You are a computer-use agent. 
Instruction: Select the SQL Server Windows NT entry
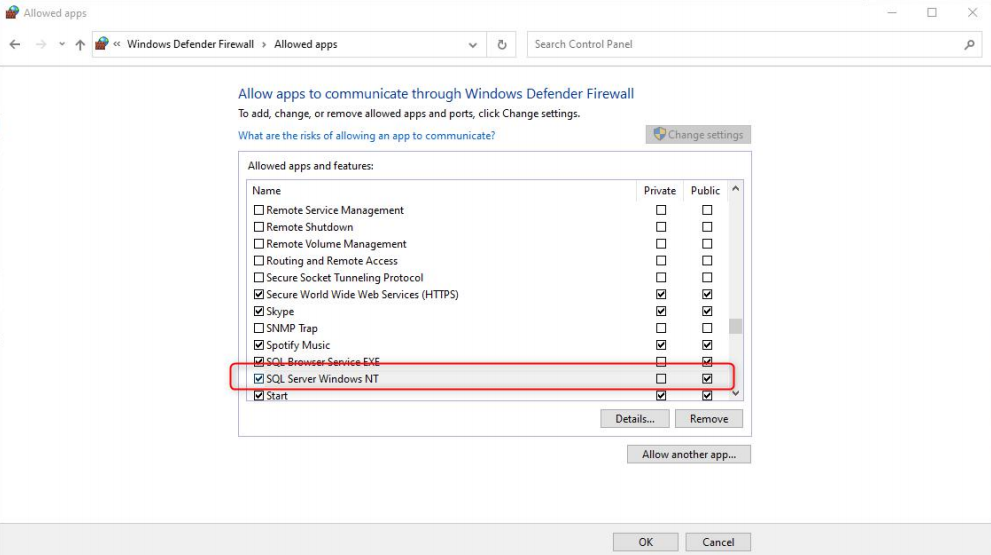pos(322,379)
